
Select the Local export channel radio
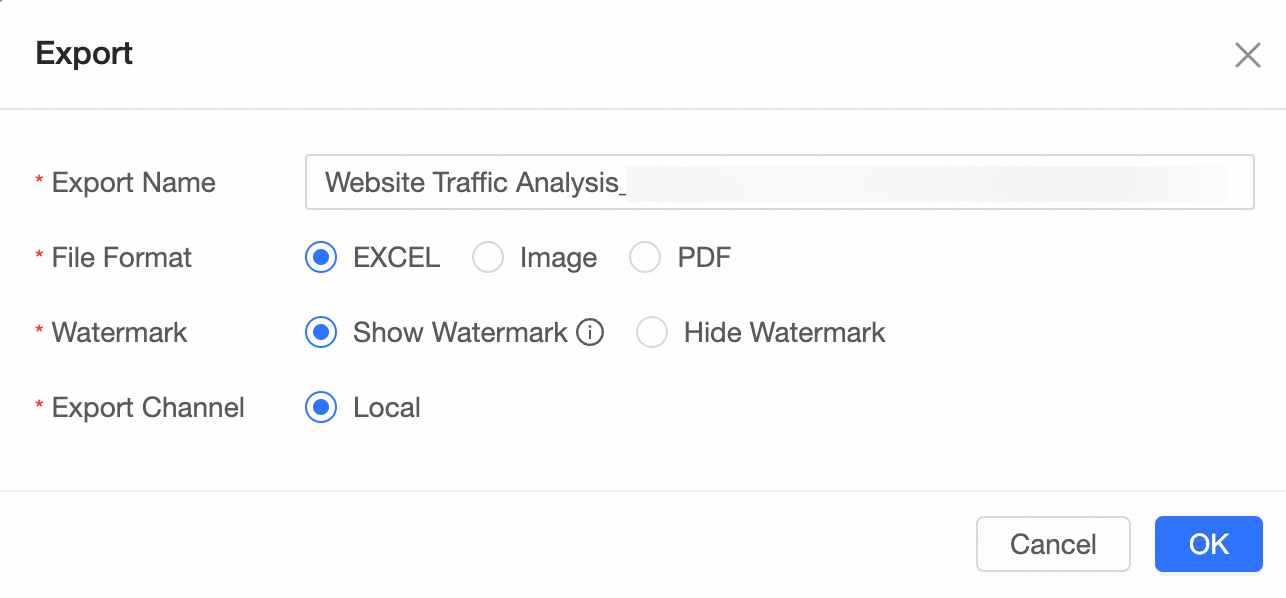(321, 408)
